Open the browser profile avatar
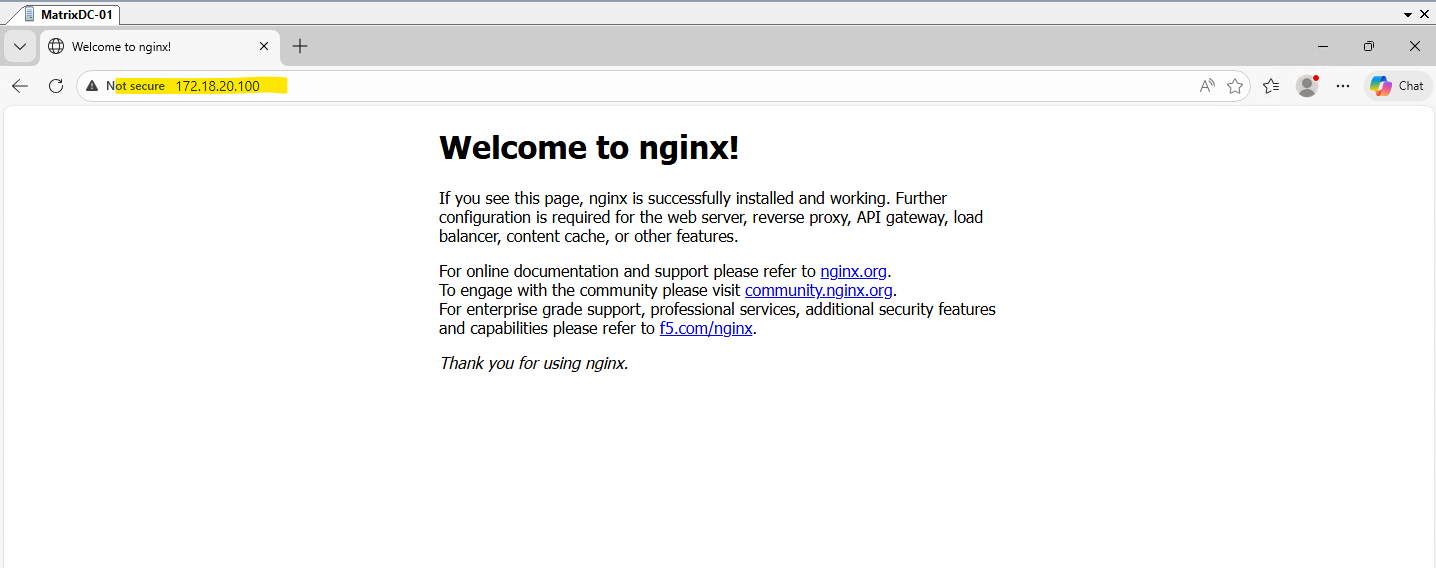 click(x=1307, y=86)
